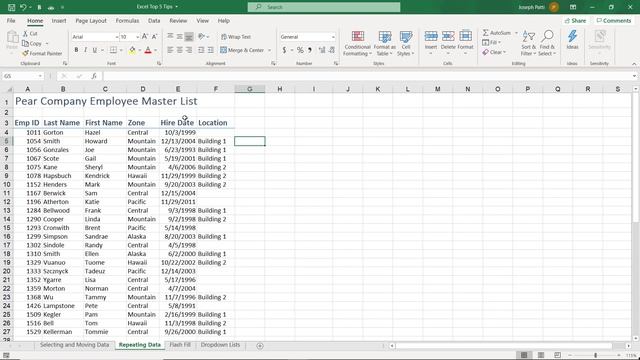Apply Comma Style

coord(310,50)
